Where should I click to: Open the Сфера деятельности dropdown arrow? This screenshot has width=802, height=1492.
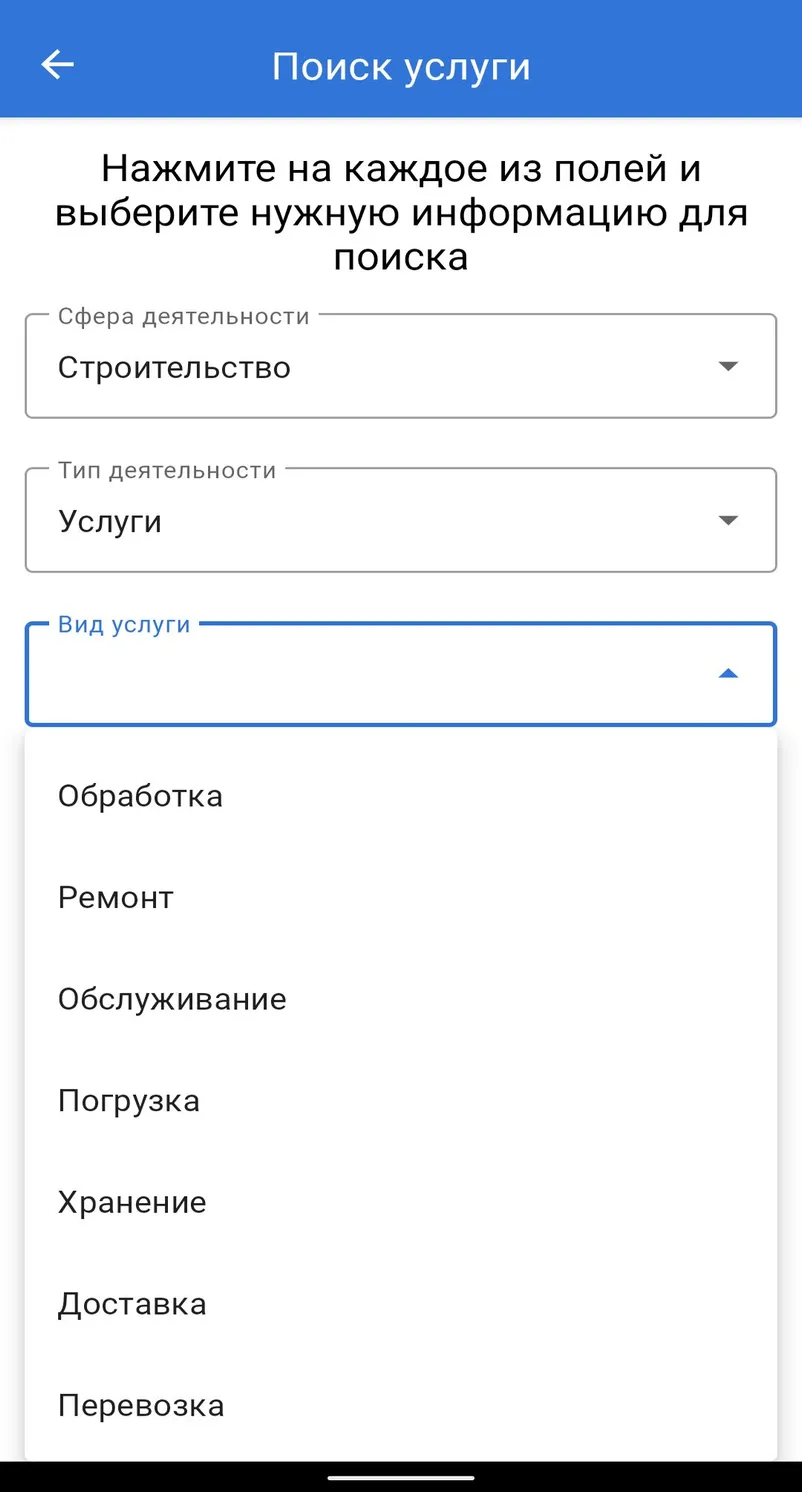pyautogui.click(x=728, y=366)
